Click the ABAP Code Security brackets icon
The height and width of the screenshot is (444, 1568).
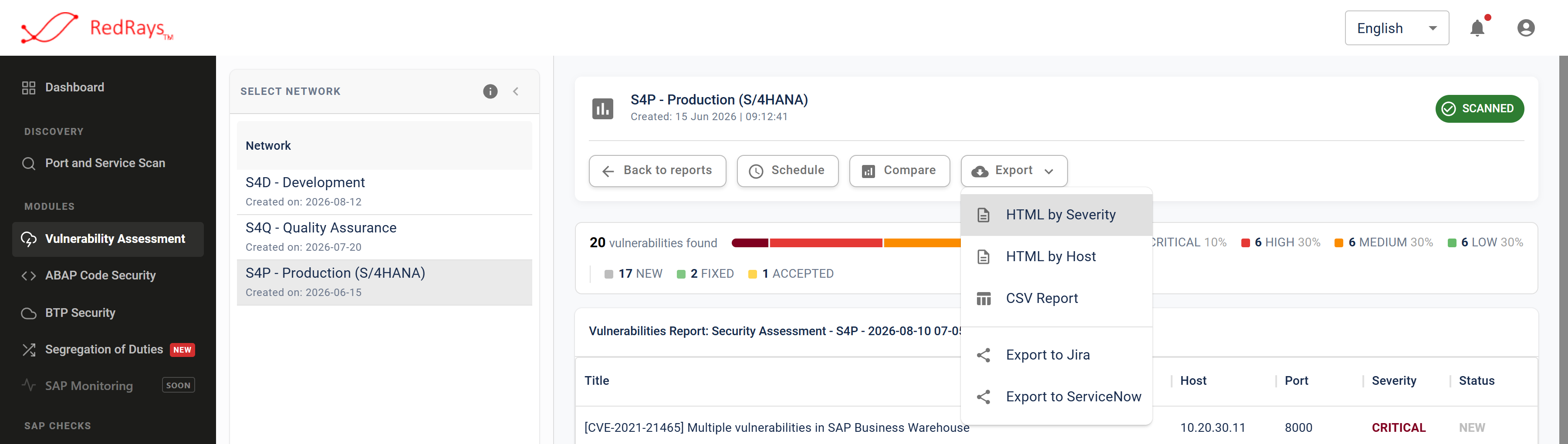29,276
